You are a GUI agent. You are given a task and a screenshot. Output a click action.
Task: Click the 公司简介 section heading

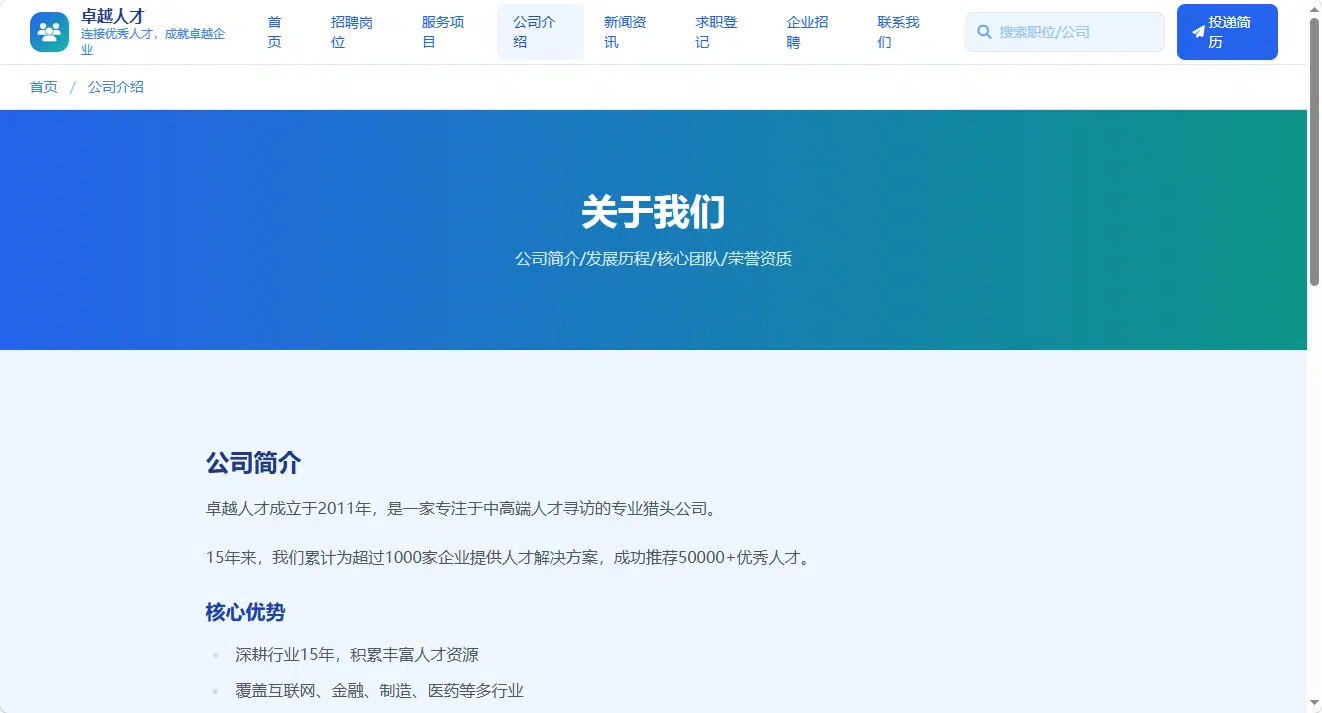point(253,463)
